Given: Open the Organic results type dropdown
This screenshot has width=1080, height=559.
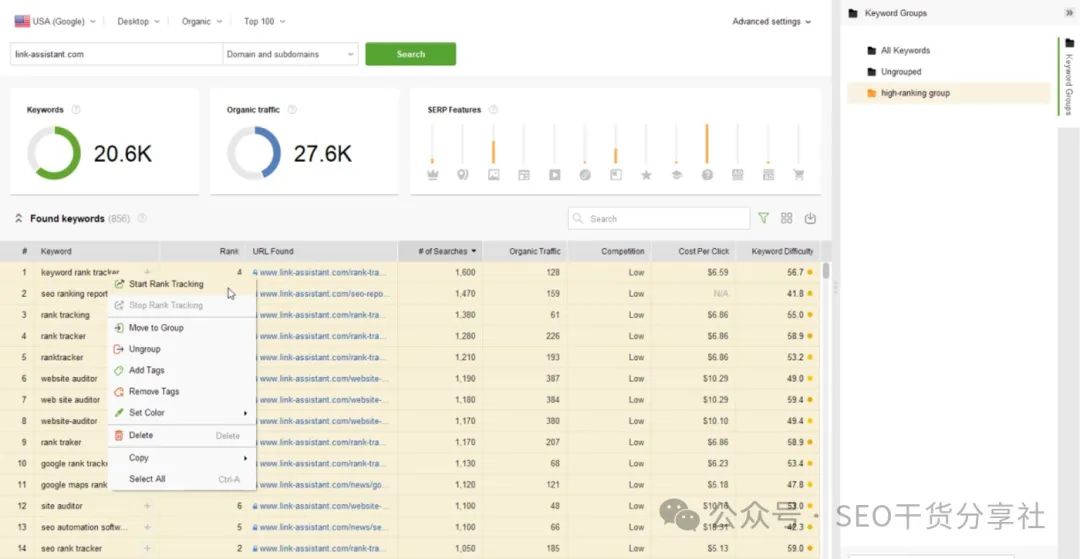Looking at the screenshot, I should point(202,21).
